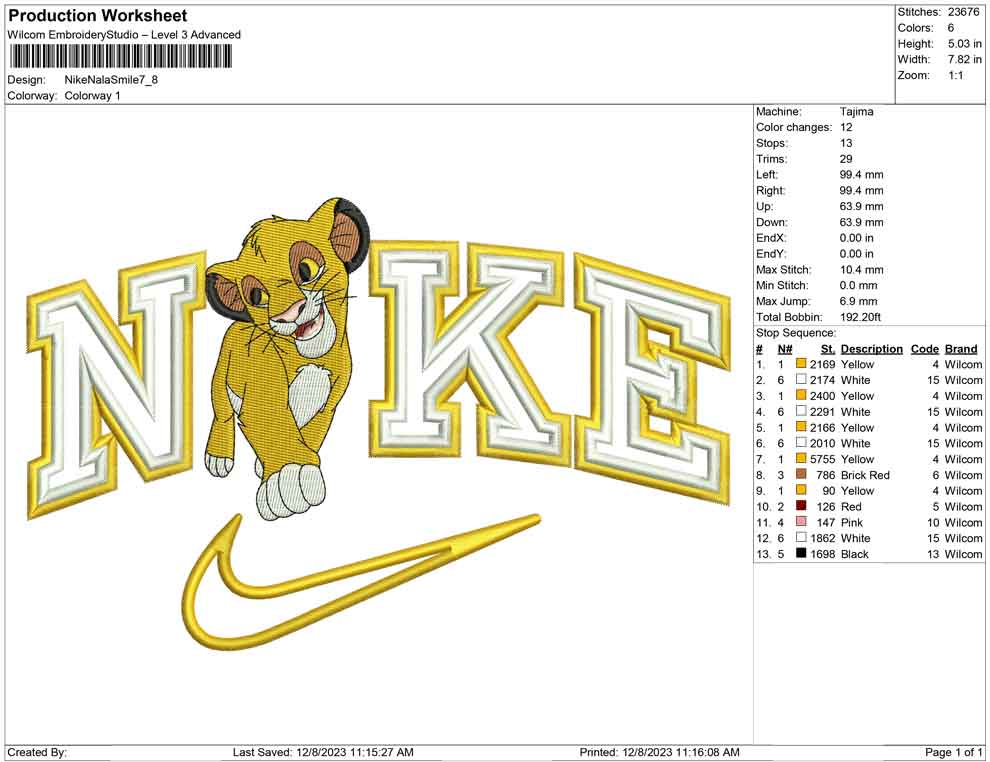Click the barcode under the software name
This screenshot has width=990, height=762.
coord(120,57)
